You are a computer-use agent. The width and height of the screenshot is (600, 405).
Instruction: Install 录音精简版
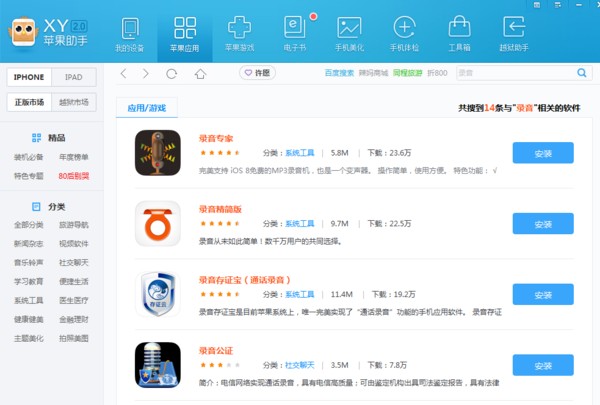coord(543,224)
